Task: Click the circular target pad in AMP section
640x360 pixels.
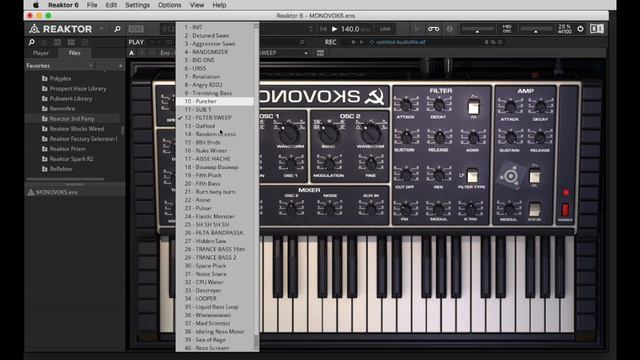Action: pyautogui.click(x=510, y=177)
